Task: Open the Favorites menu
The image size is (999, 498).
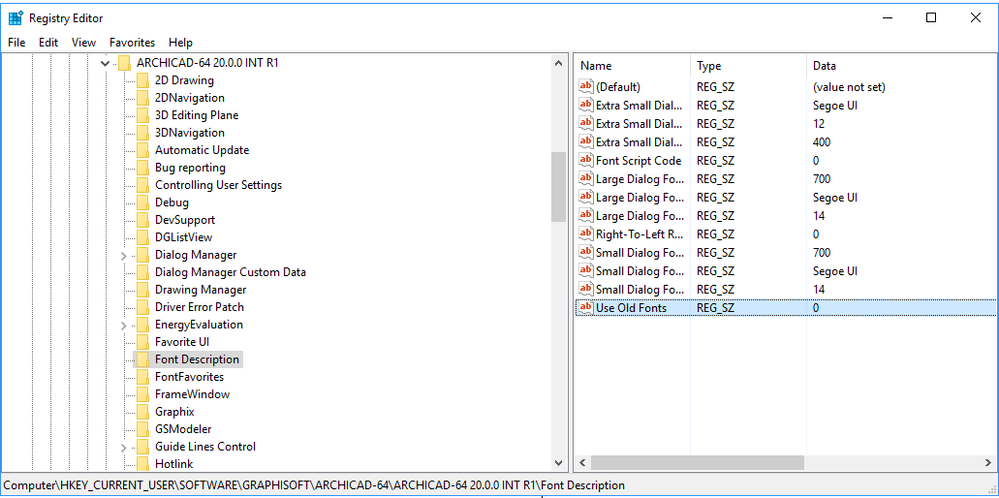Action: (132, 43)
